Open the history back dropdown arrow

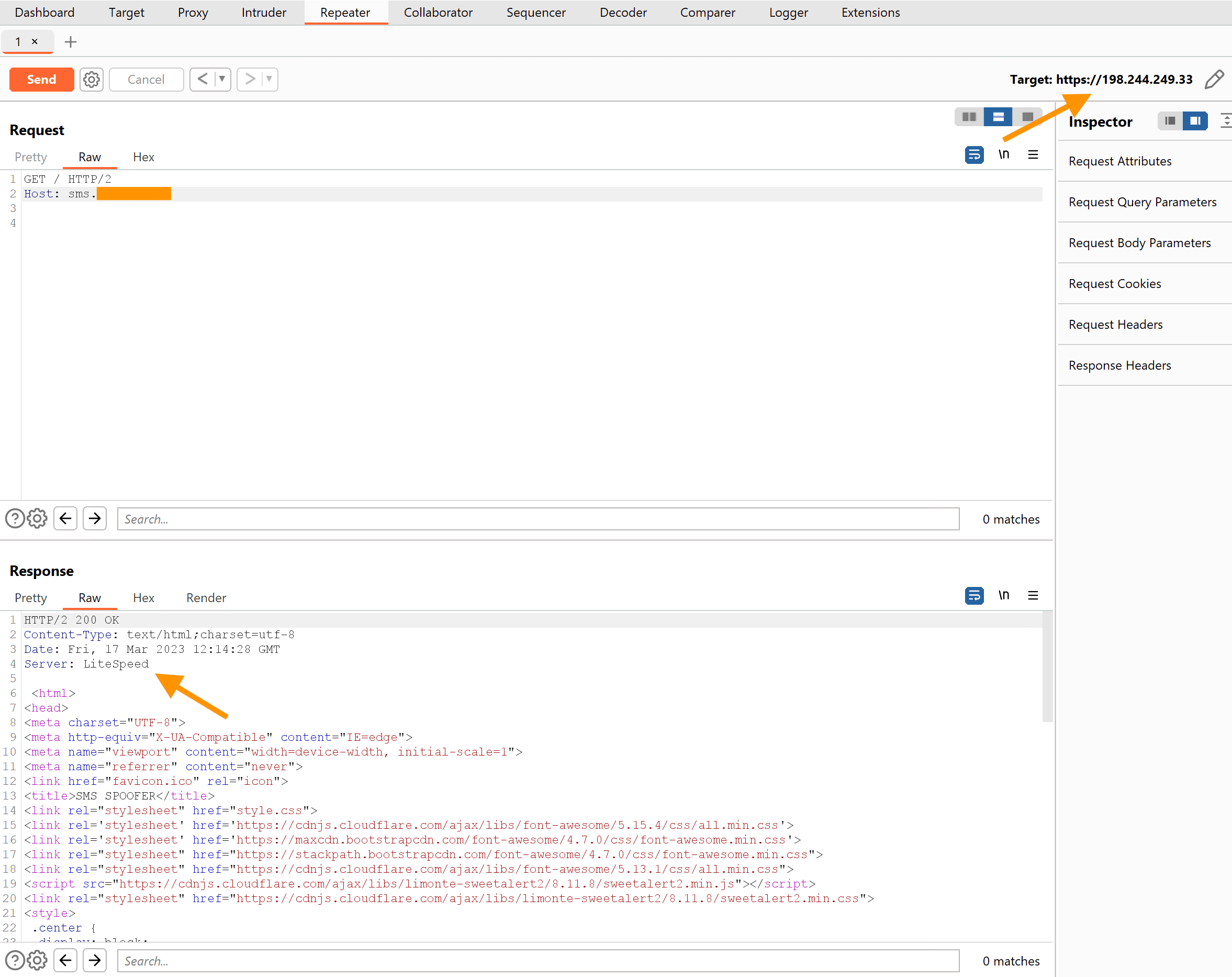[x=222, y=79]
